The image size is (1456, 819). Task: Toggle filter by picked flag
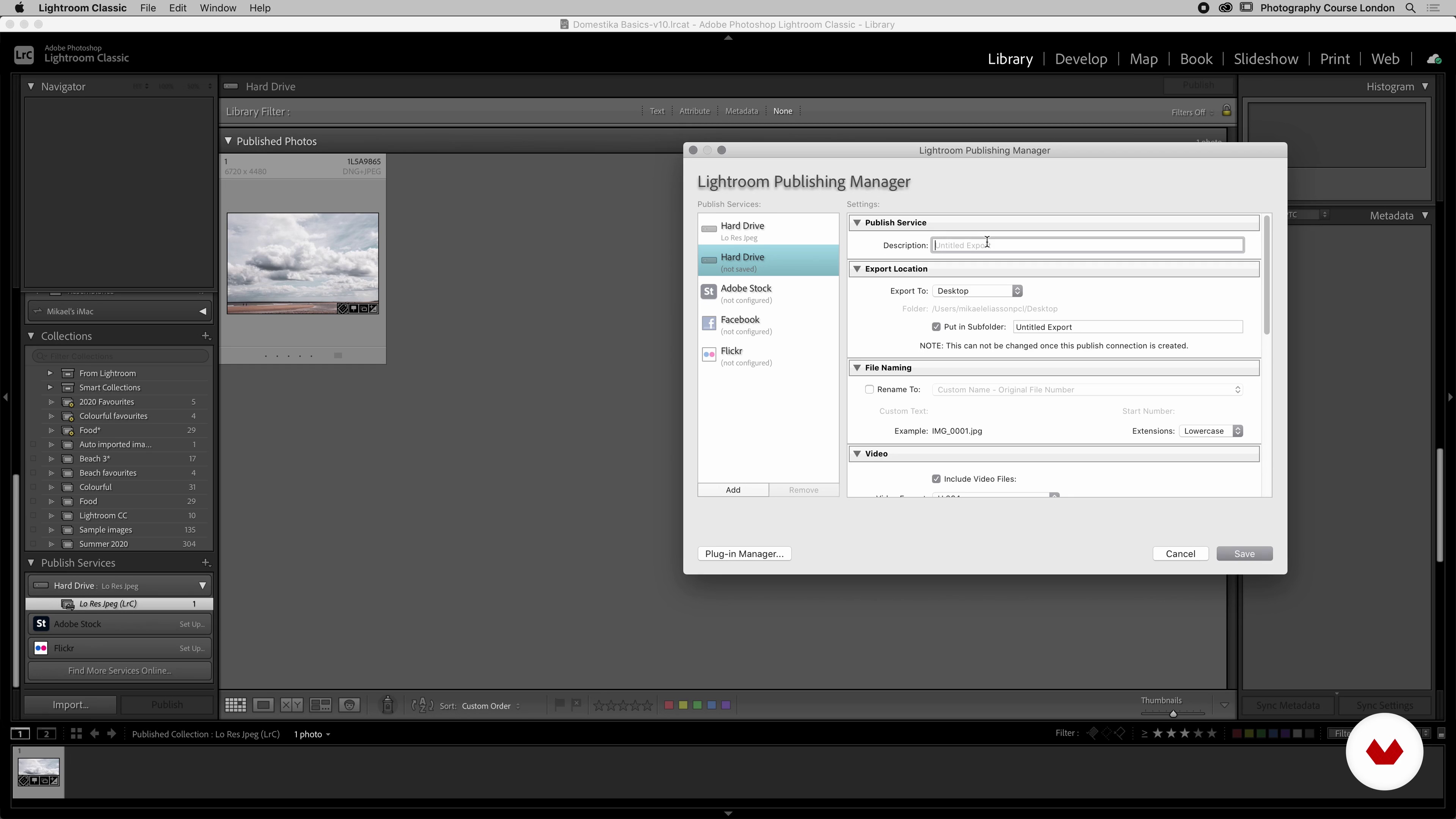(x=1092, y=734)
